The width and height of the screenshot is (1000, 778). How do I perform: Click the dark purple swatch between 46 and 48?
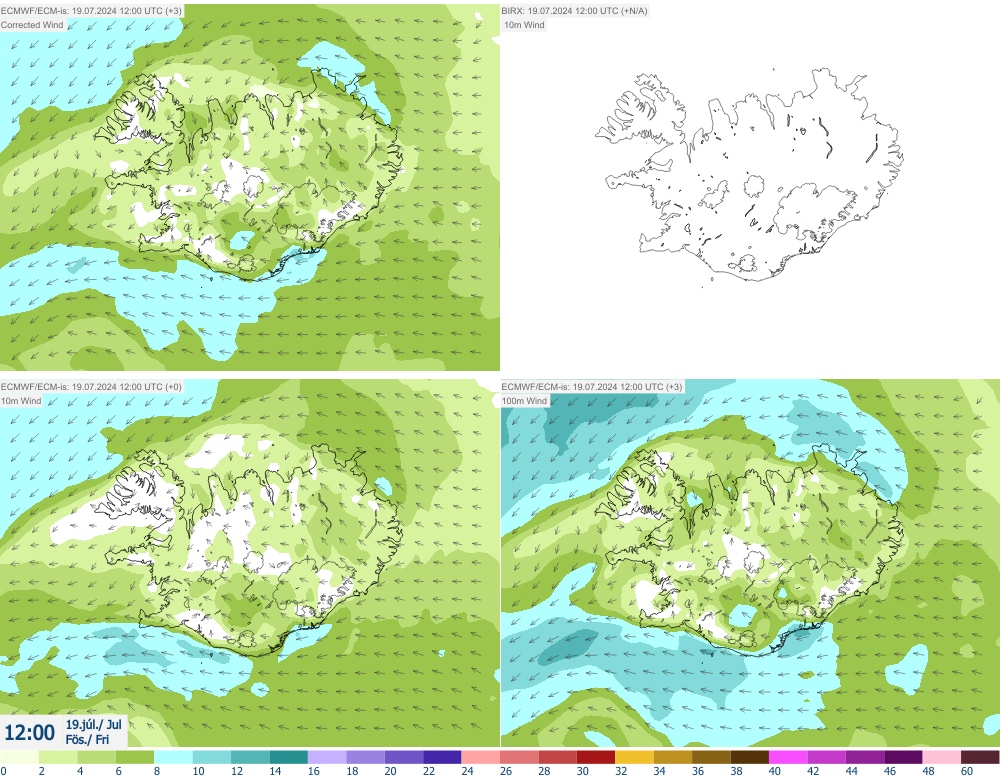point(904,757)
